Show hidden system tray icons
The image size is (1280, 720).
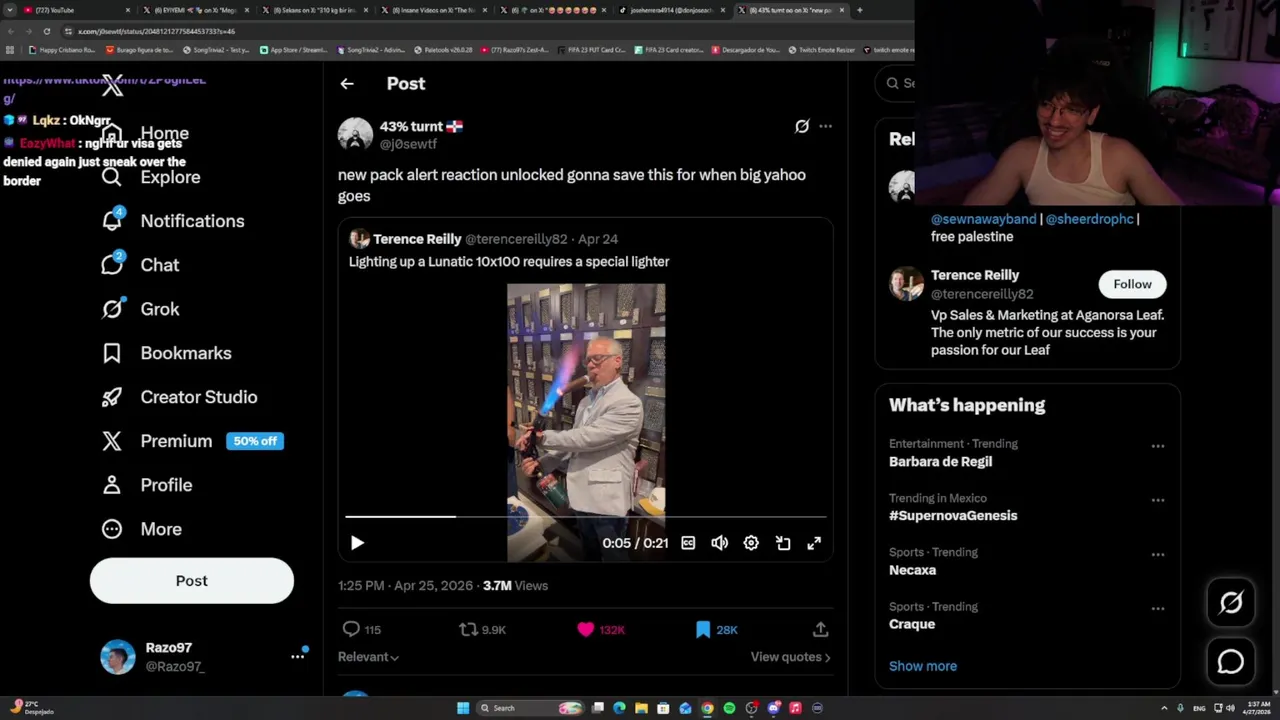(x=1163, y=708)
